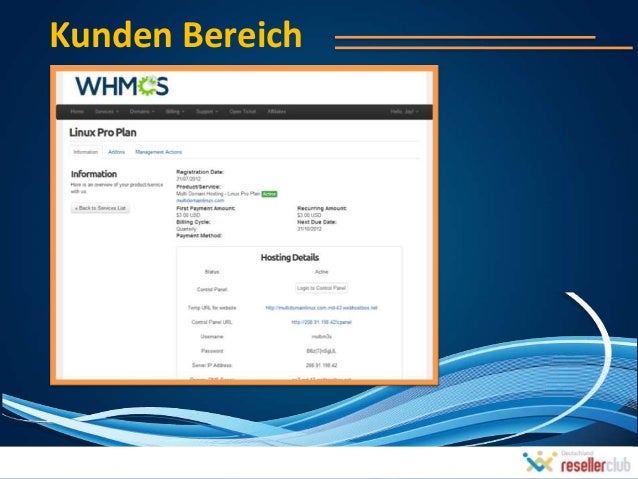Viewport: 638px width, 479px height.
Task: Open the Control Panel URL cpanel link
Action: point(321,322)
